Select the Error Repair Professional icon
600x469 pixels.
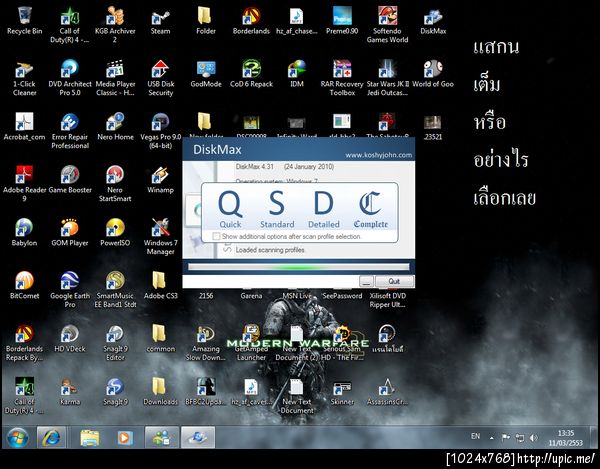(70, 131)
